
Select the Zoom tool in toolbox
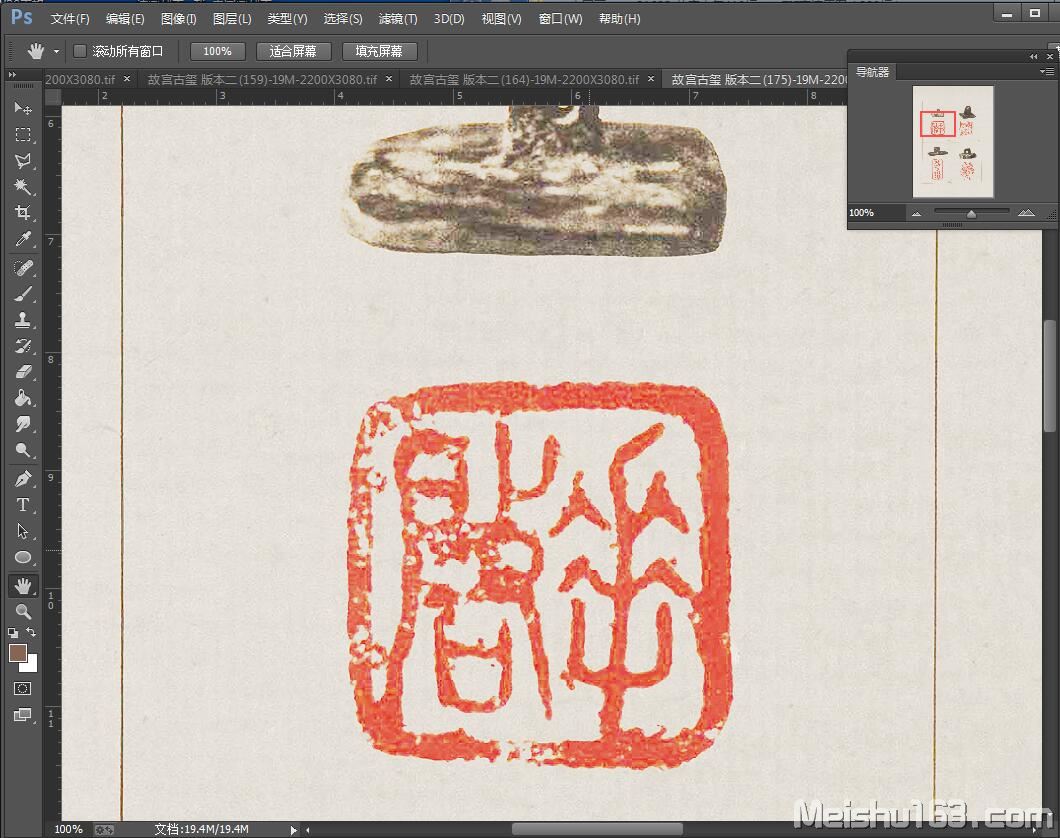click(x=23, y=612)
